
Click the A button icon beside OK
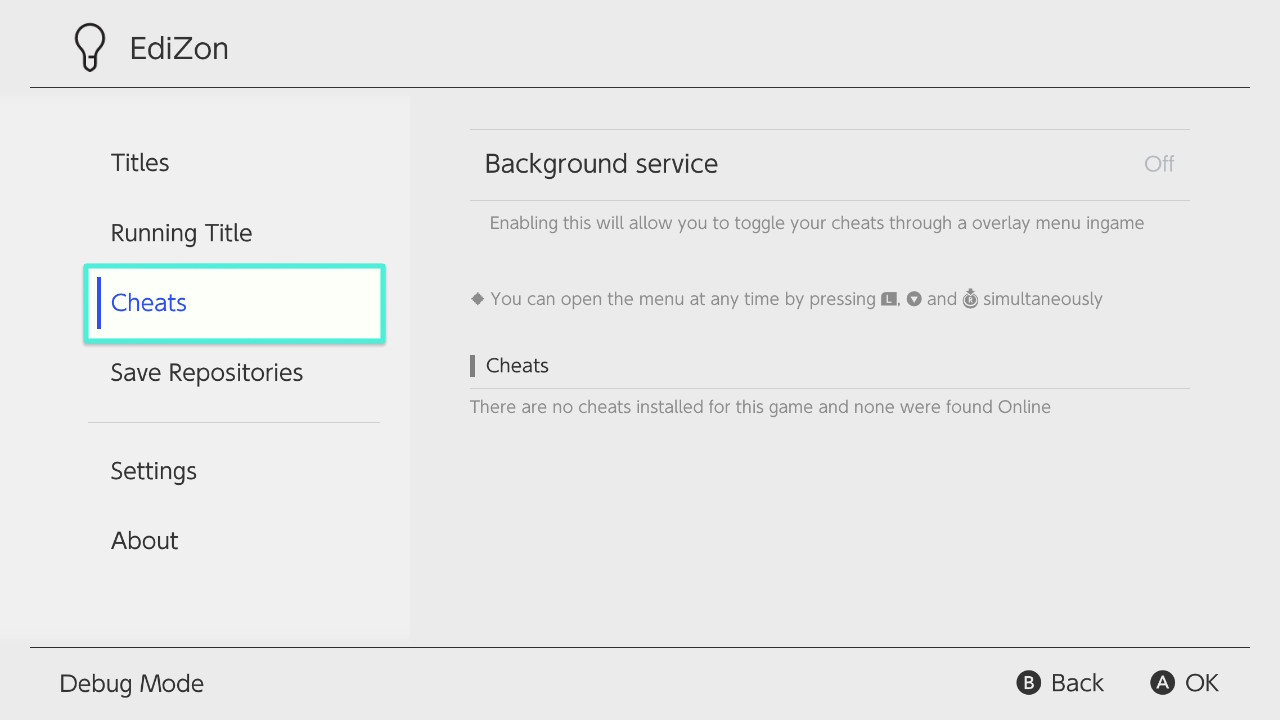pyautogui.click(x=1162, y=683)
